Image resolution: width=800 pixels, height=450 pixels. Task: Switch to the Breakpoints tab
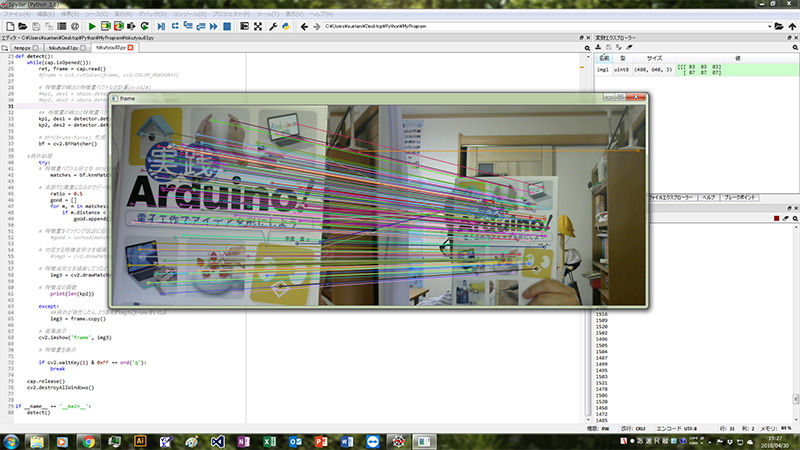(x=739, y=197)
